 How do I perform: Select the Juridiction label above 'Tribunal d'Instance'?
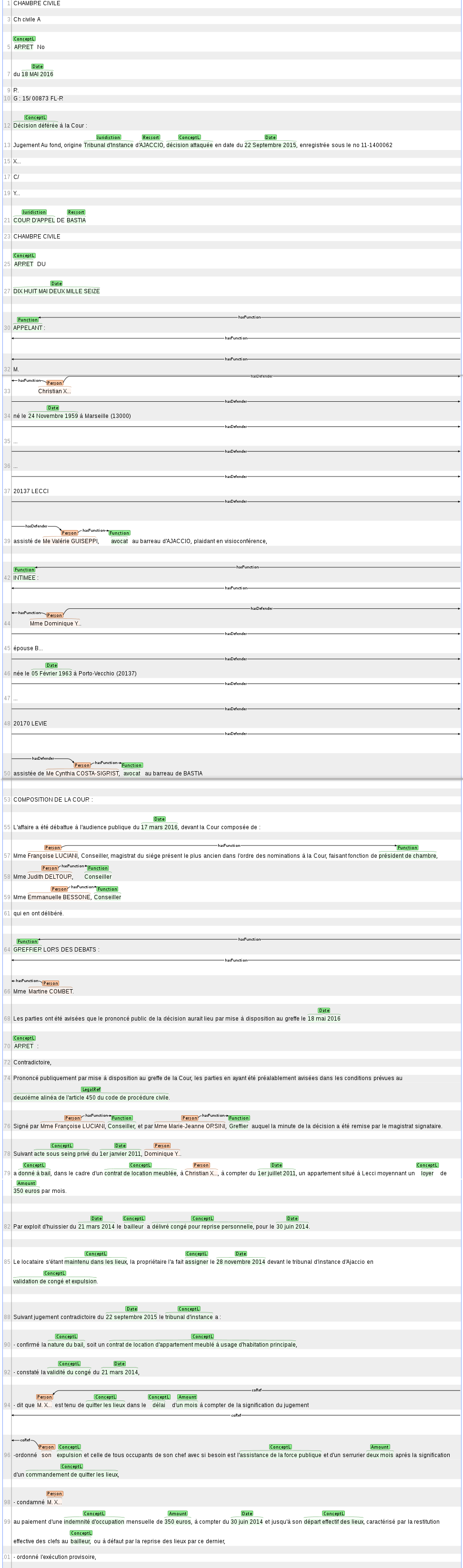pyautogui.click(x=109, y=138)
